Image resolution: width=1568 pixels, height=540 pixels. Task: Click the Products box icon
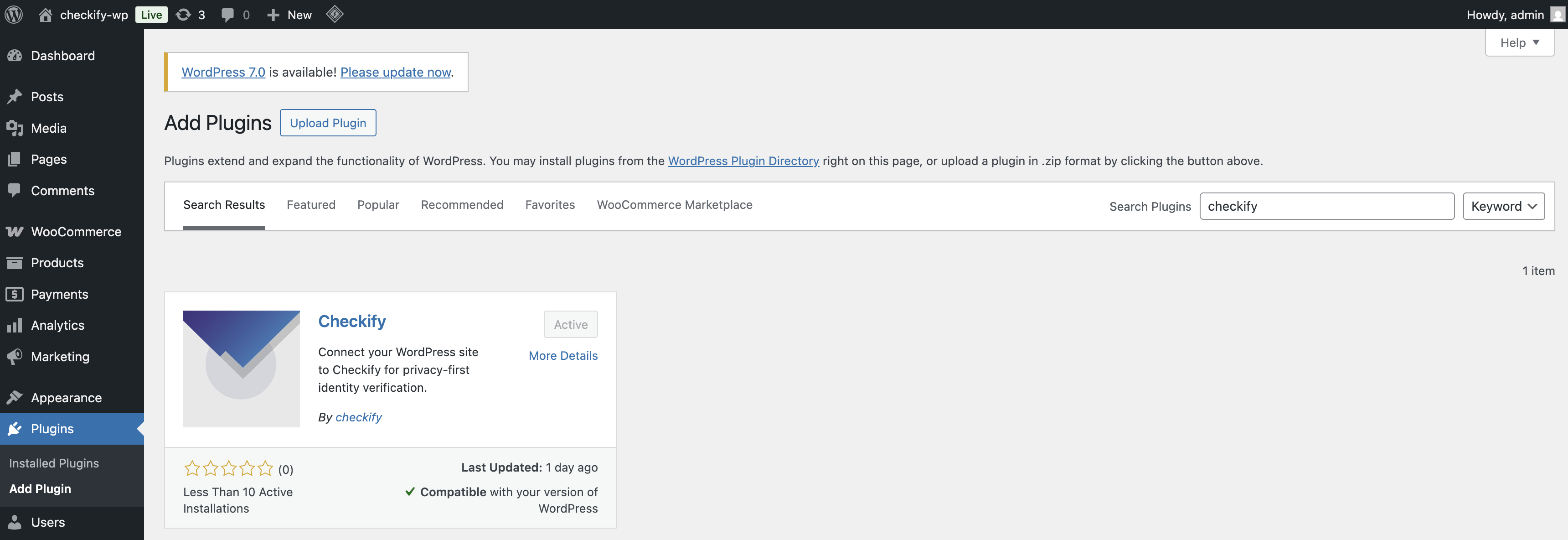tap(15, 263)
